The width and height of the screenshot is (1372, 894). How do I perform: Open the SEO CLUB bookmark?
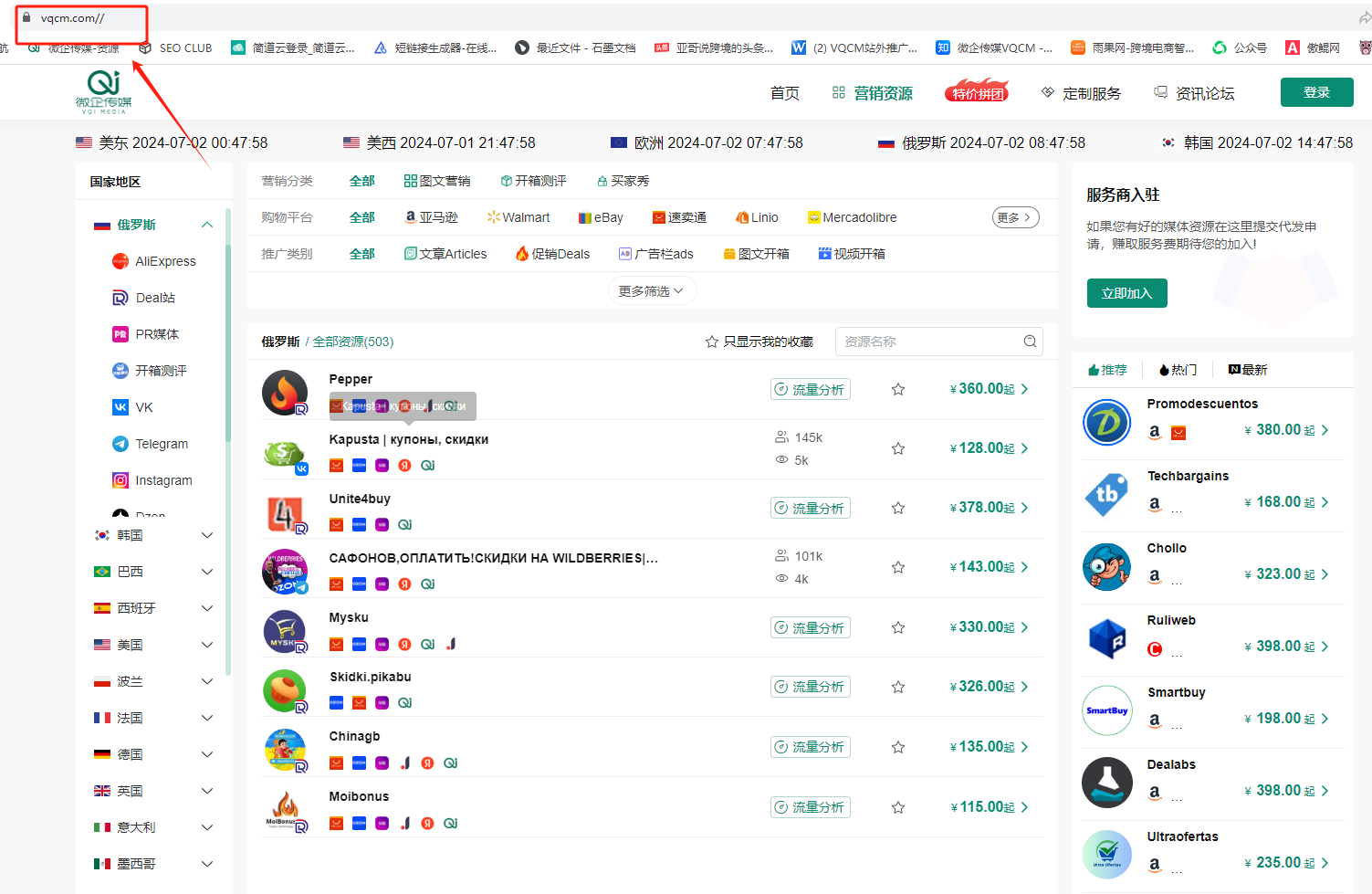coord(175,48)
